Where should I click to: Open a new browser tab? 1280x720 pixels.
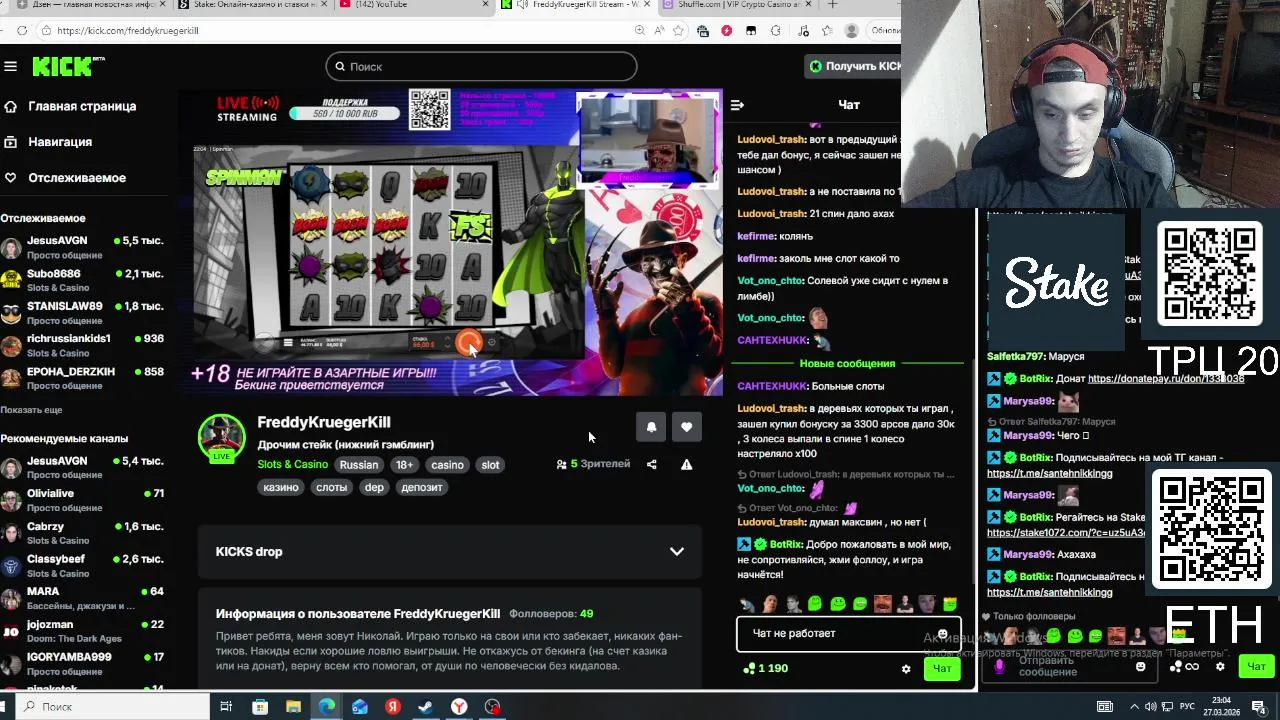(832, 5)
